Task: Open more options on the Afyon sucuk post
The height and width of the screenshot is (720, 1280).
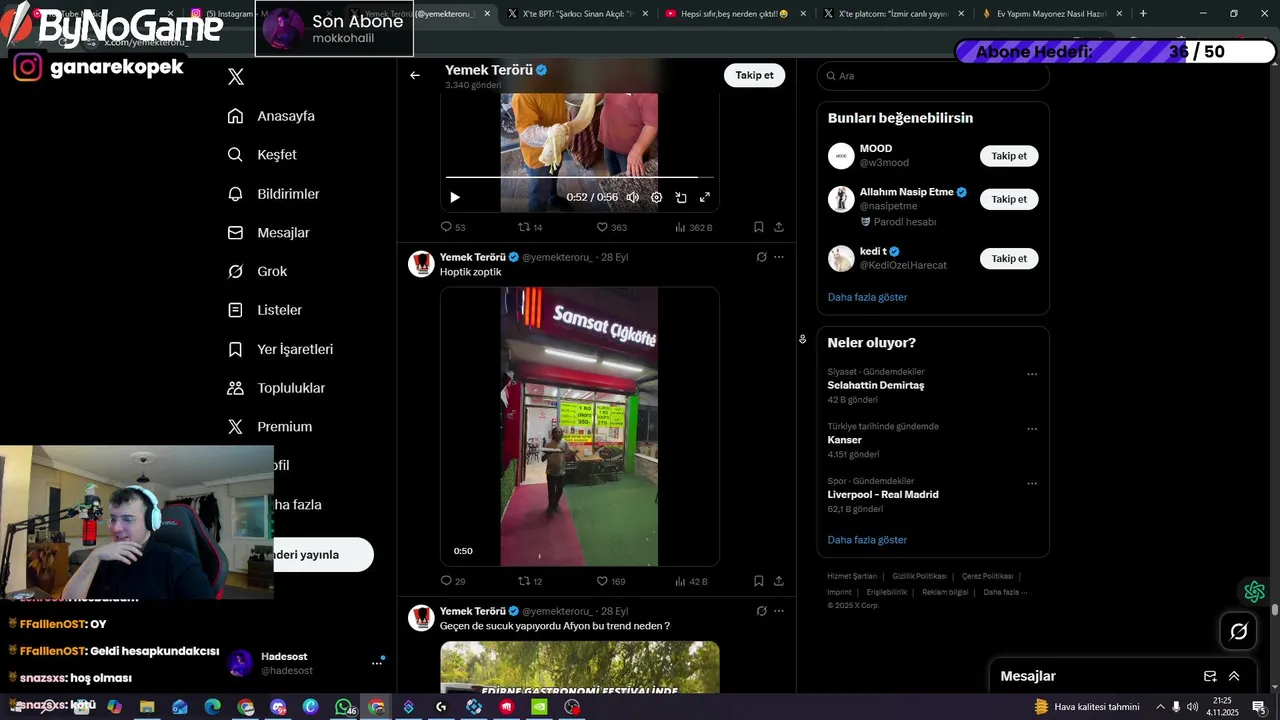Action: [x=779, y=611]
